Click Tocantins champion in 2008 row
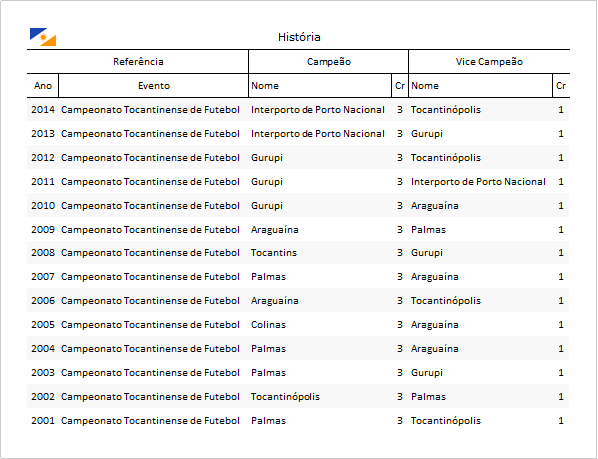 pyautogui.click(x=273, y=253)
